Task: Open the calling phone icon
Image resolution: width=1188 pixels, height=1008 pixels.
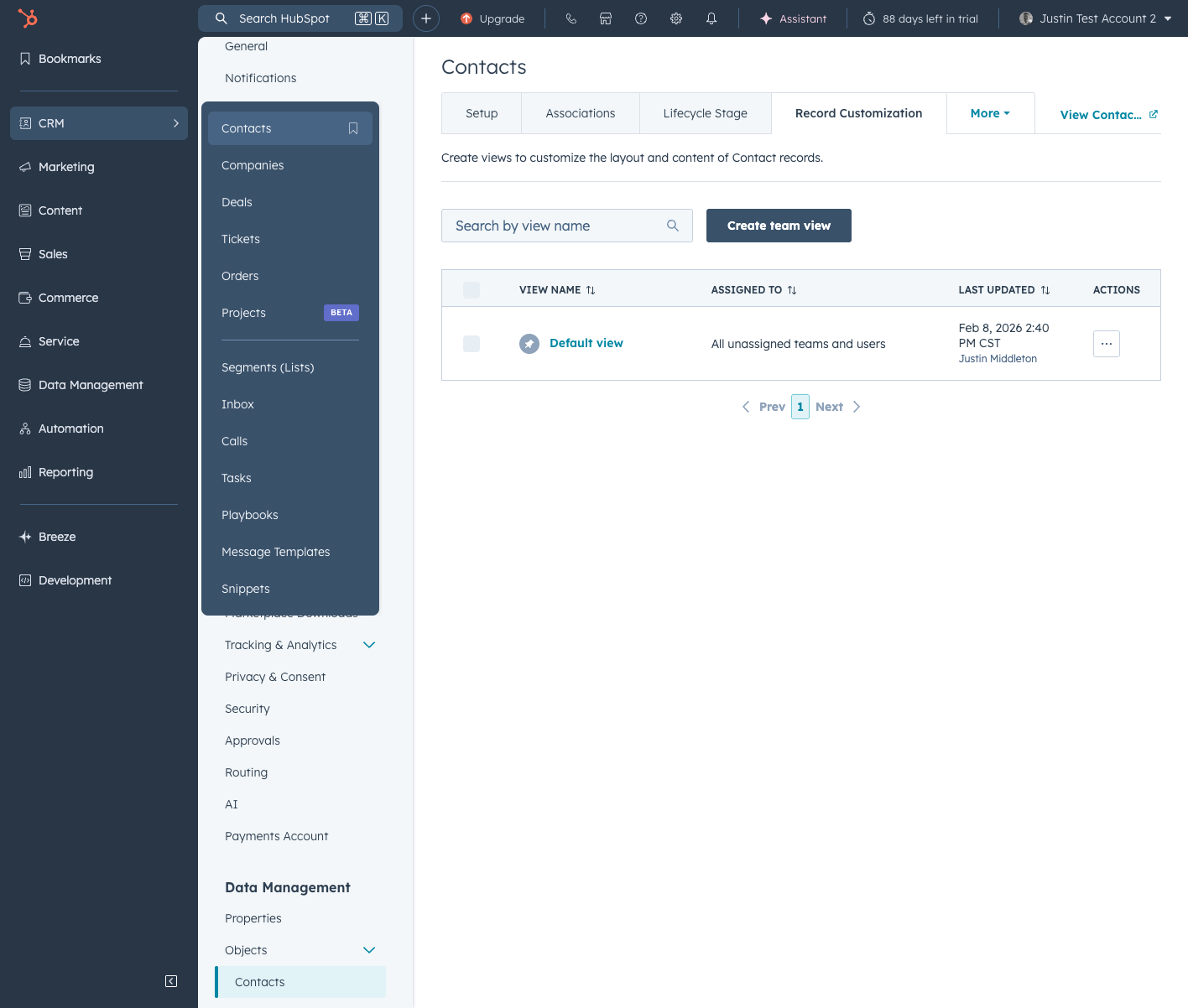Action: click(571, 18)
